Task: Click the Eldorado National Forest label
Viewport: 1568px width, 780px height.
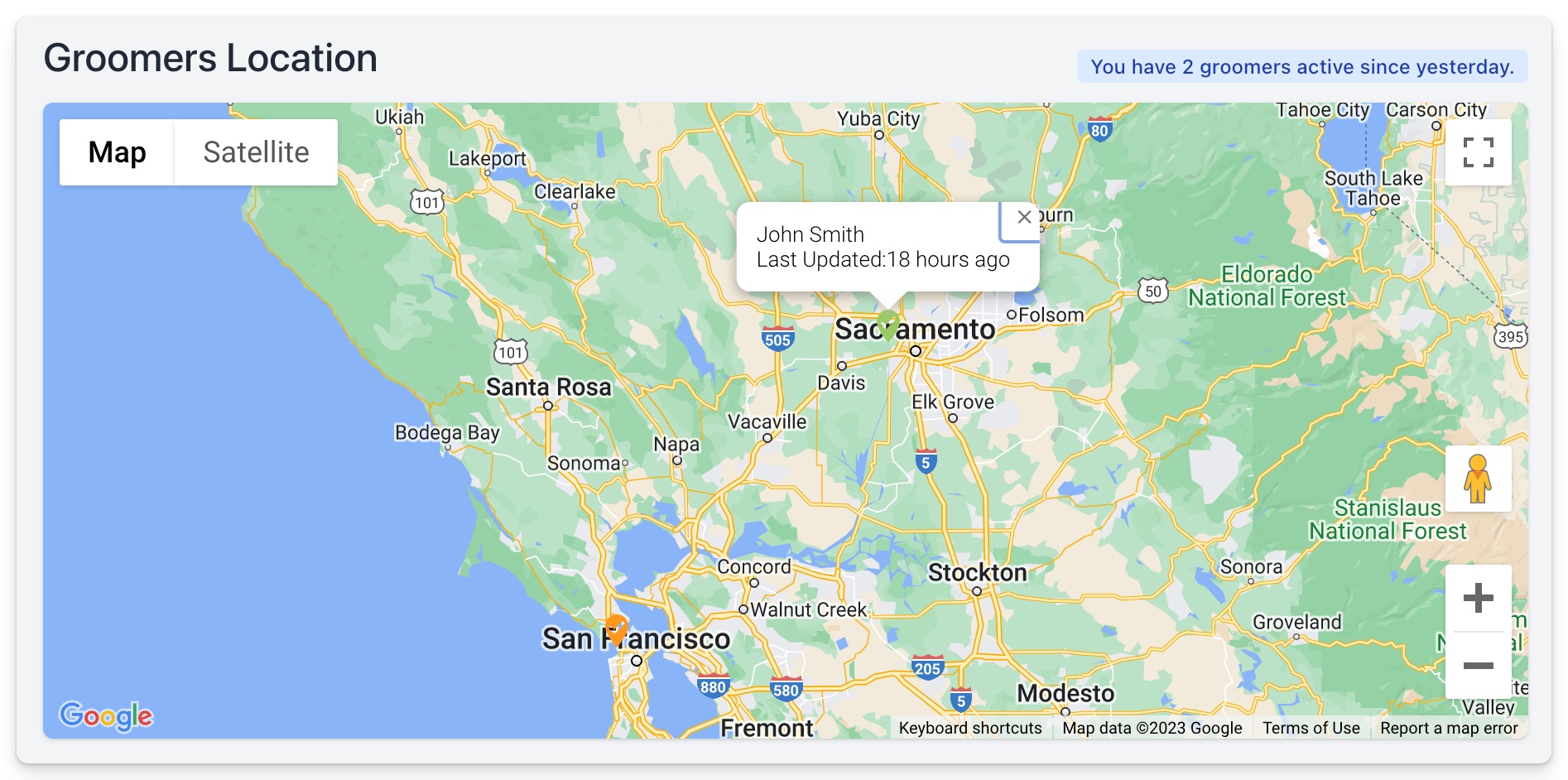Action: [1267, 286]
